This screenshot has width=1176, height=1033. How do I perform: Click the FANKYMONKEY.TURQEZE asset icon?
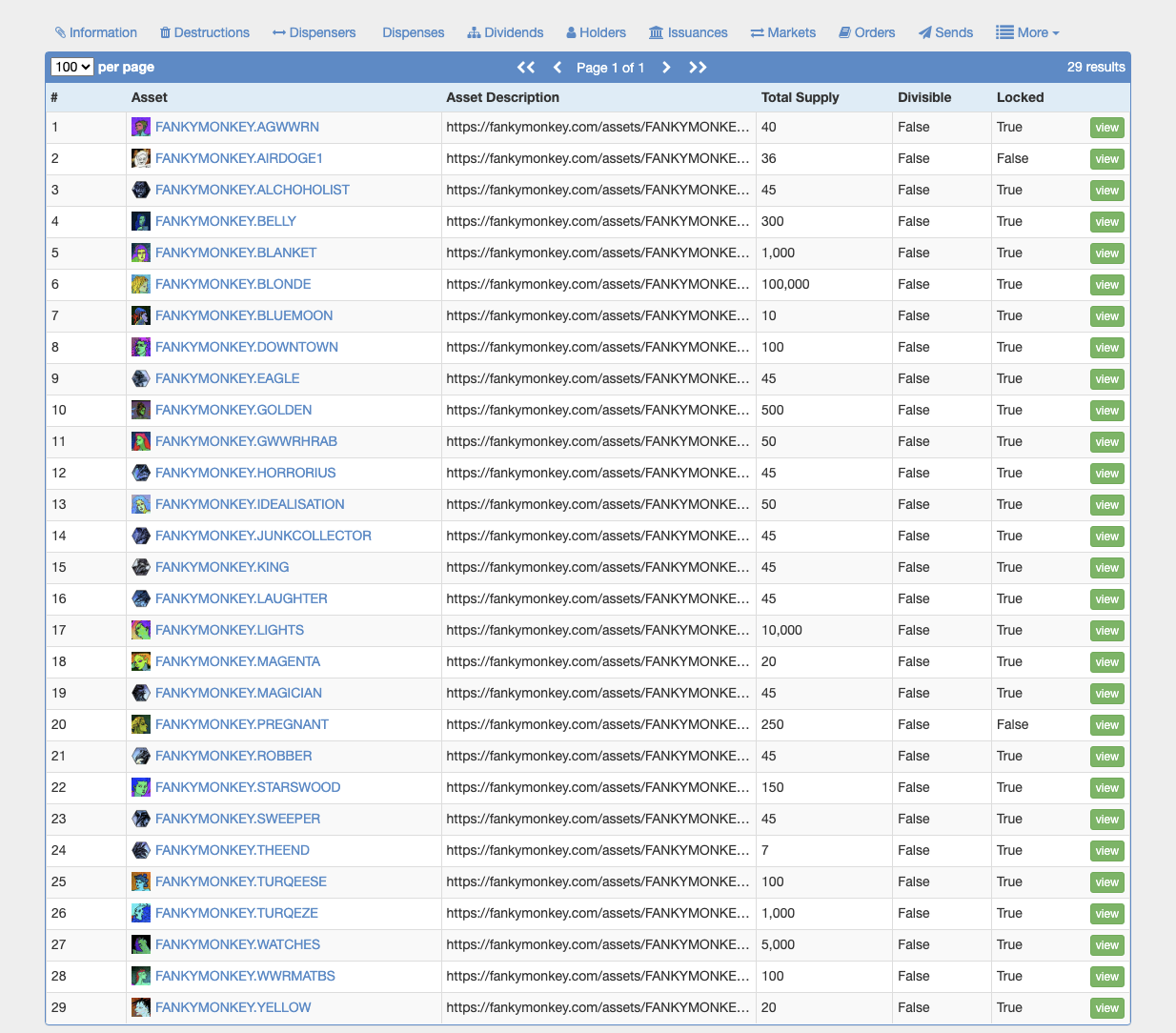coord(141,914)
